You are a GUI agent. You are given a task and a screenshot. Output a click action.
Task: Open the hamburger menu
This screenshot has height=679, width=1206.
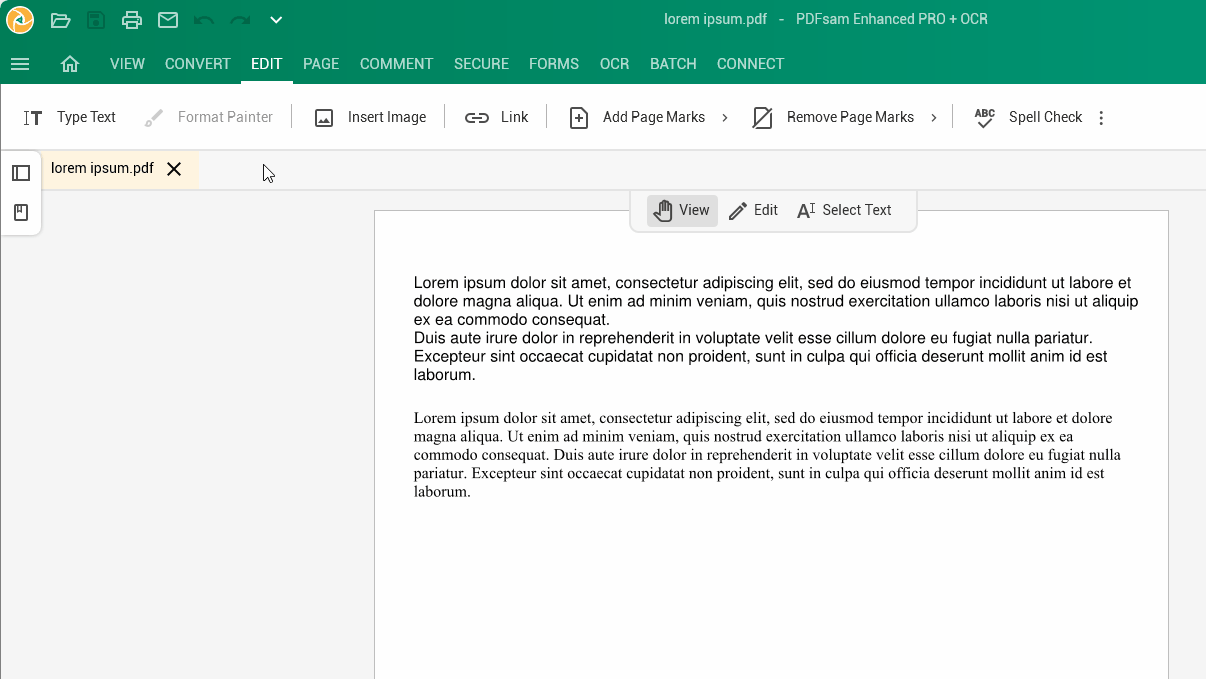point(20,64)
